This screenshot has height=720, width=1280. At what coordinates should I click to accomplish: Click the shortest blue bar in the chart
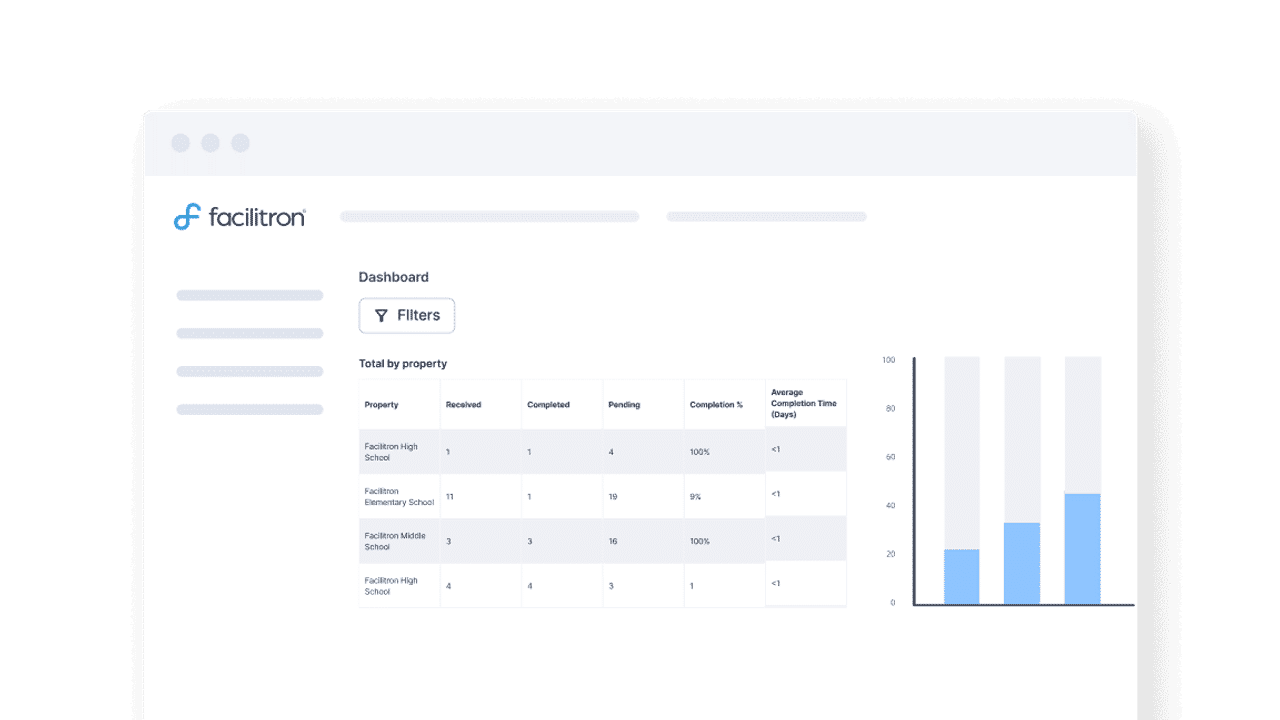[x=962, y=576]
